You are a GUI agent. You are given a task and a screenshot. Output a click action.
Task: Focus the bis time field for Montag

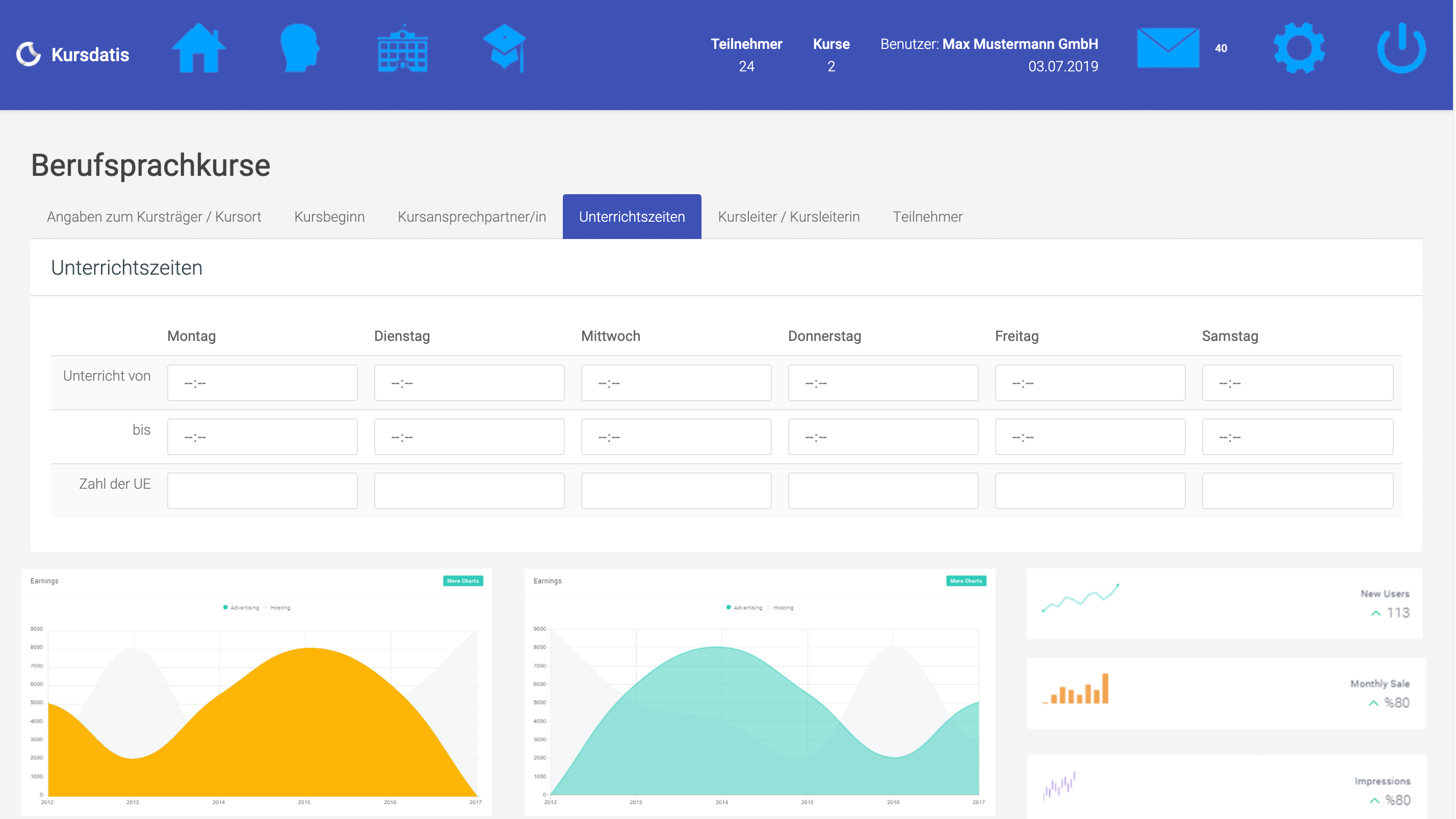coord(262,436)
